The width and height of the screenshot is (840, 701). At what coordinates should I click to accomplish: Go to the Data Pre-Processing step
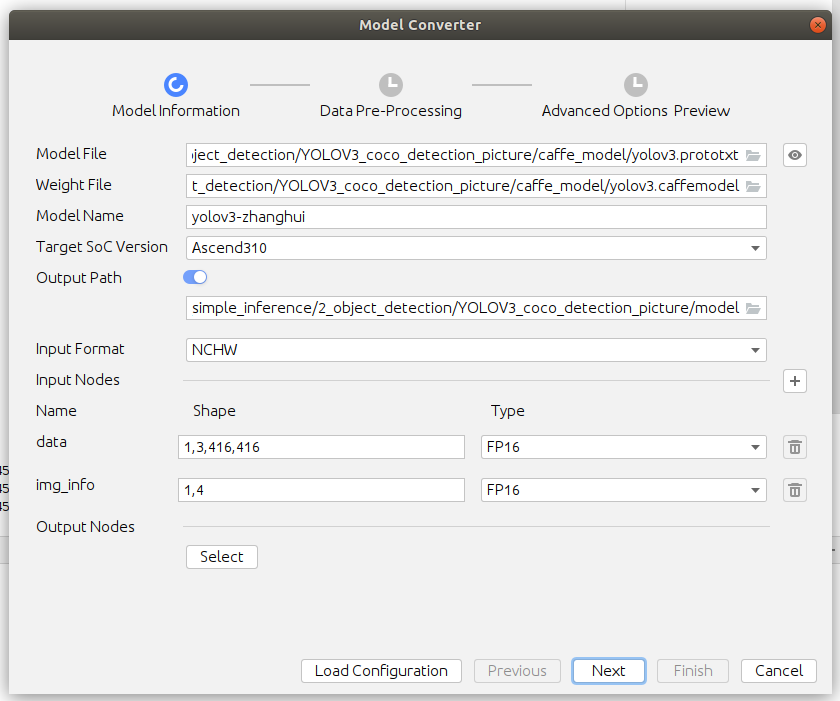(391, 85)
